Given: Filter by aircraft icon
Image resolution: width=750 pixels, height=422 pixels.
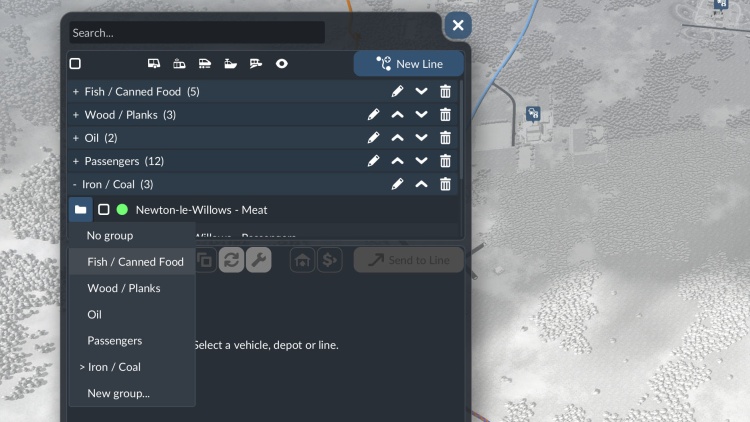Looking at the screenshot, I should [256, 64].
